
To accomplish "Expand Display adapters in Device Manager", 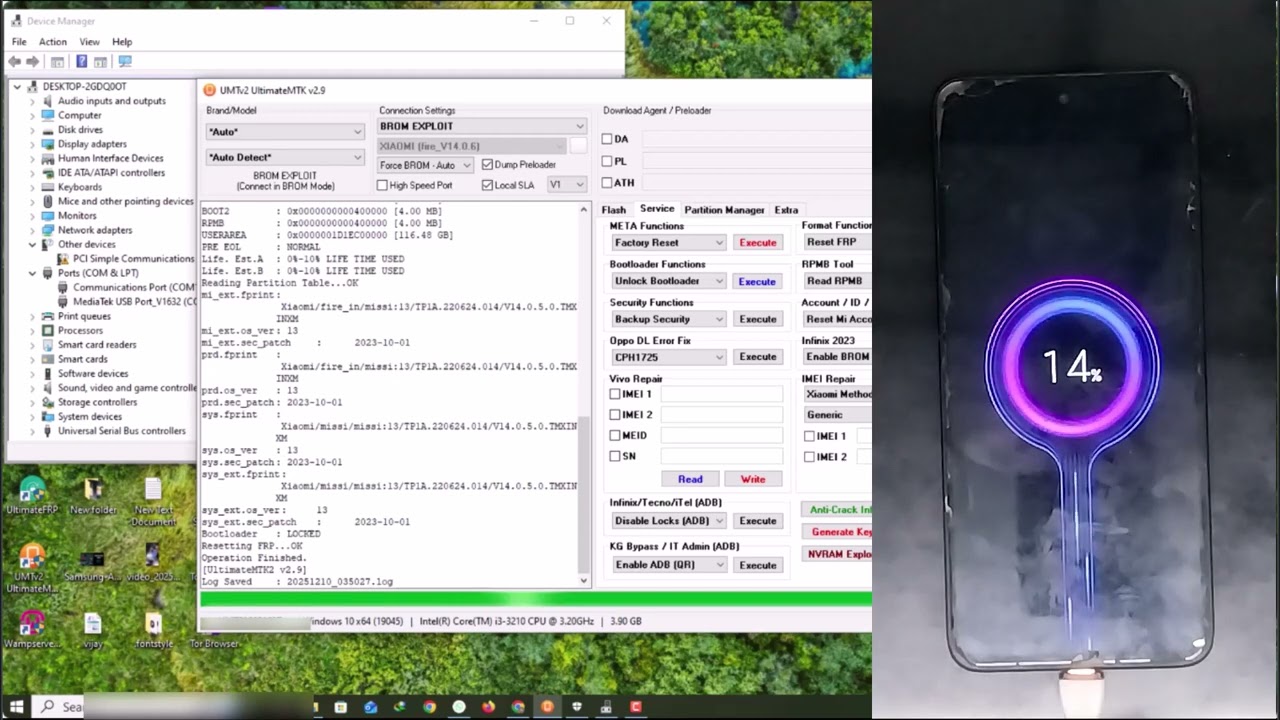I will (31, 144).
